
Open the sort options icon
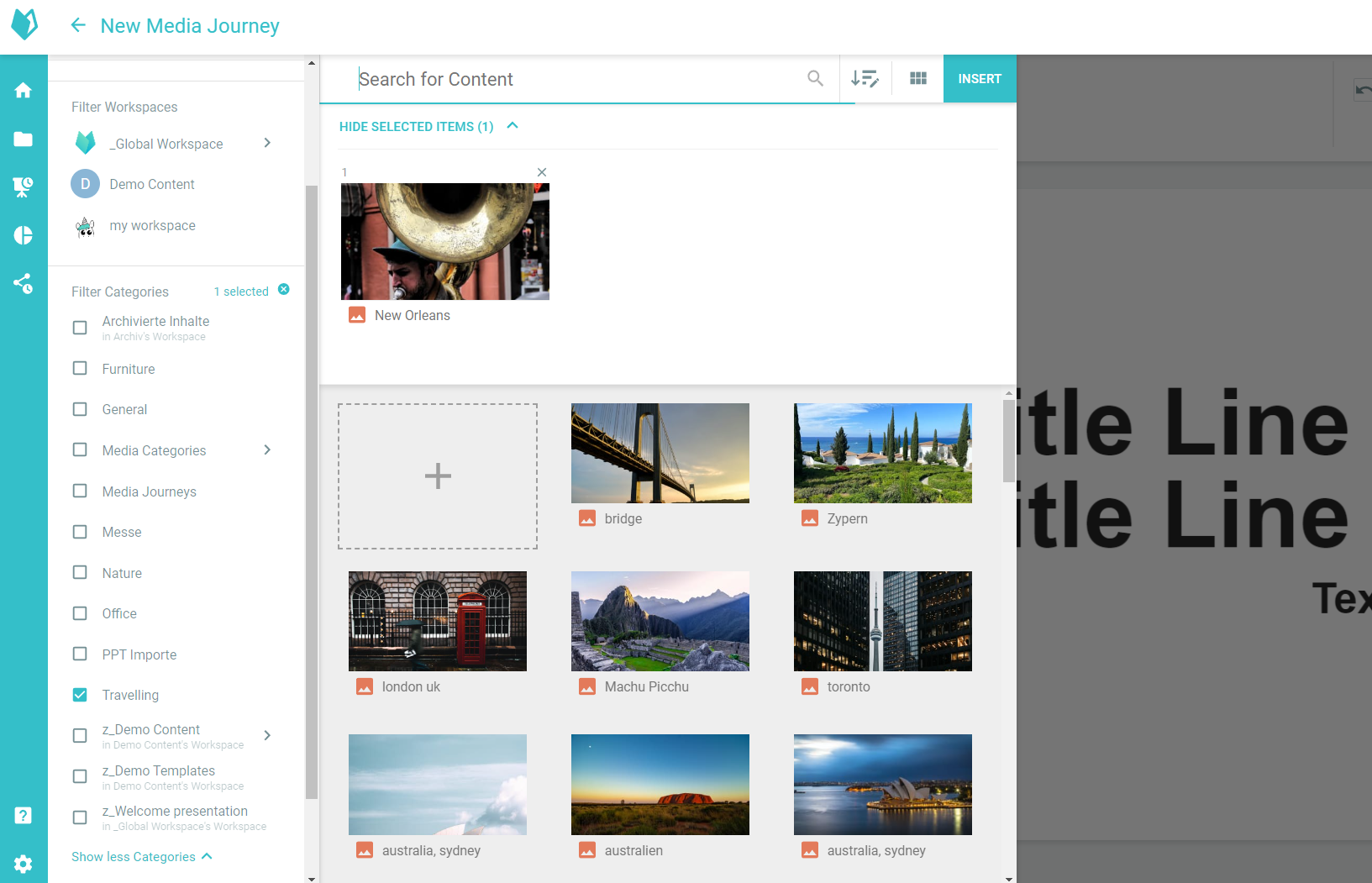tap(865, 78)
